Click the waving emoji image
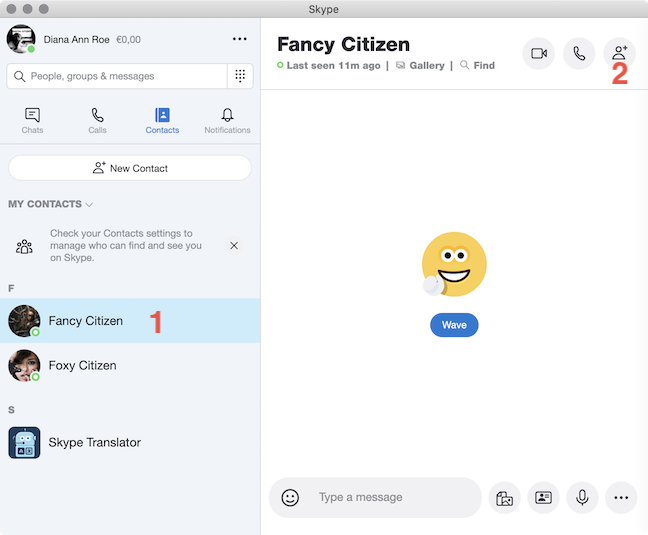The width and height of the screenshot is (648, 535). pos(454,264)
